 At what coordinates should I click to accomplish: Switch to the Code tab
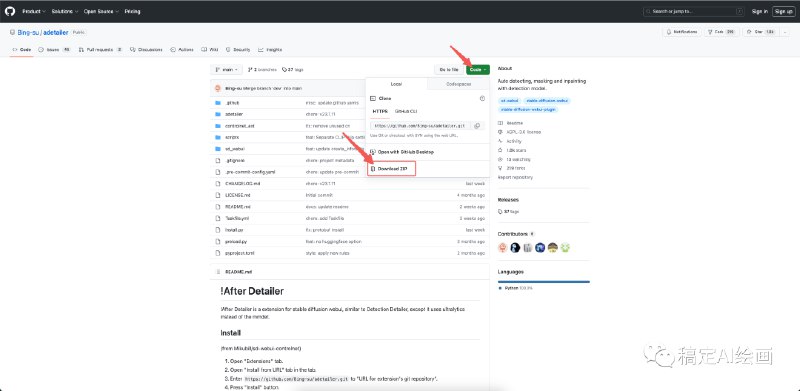[x=22, y=50]
